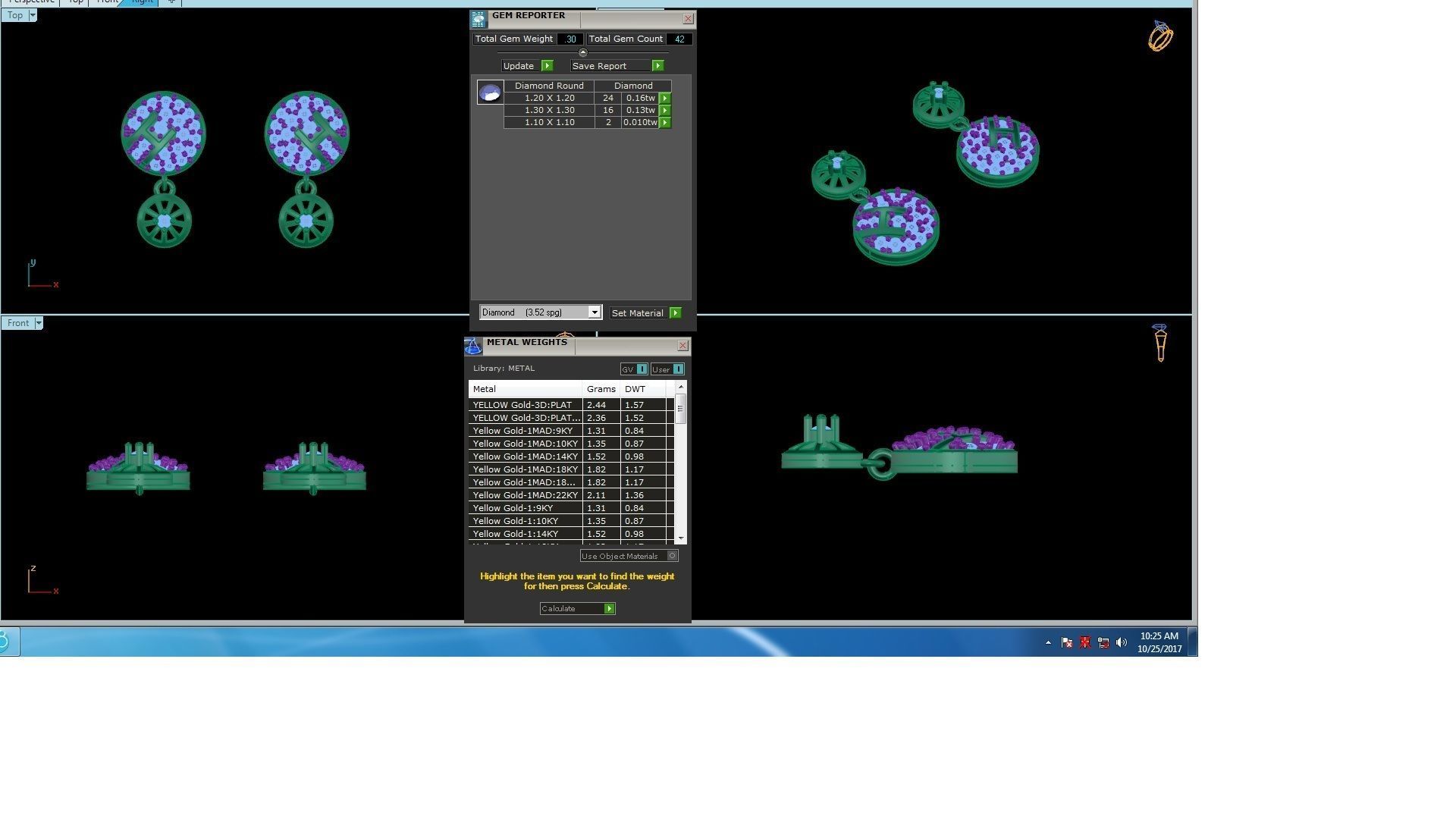Click the Gem Reporter panel icon

click(478, 20)
